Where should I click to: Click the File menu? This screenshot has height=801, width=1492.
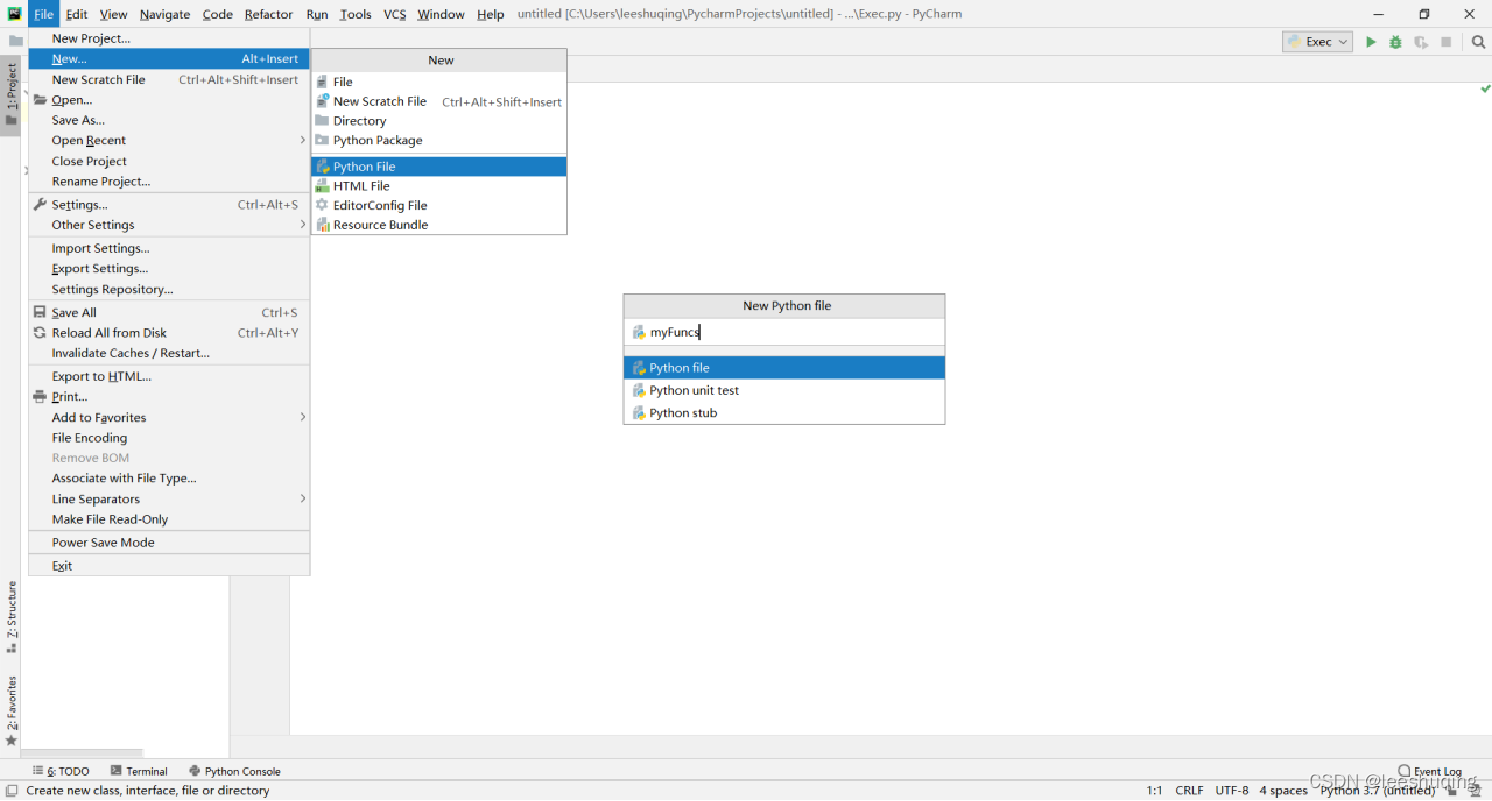pos(43,14)
